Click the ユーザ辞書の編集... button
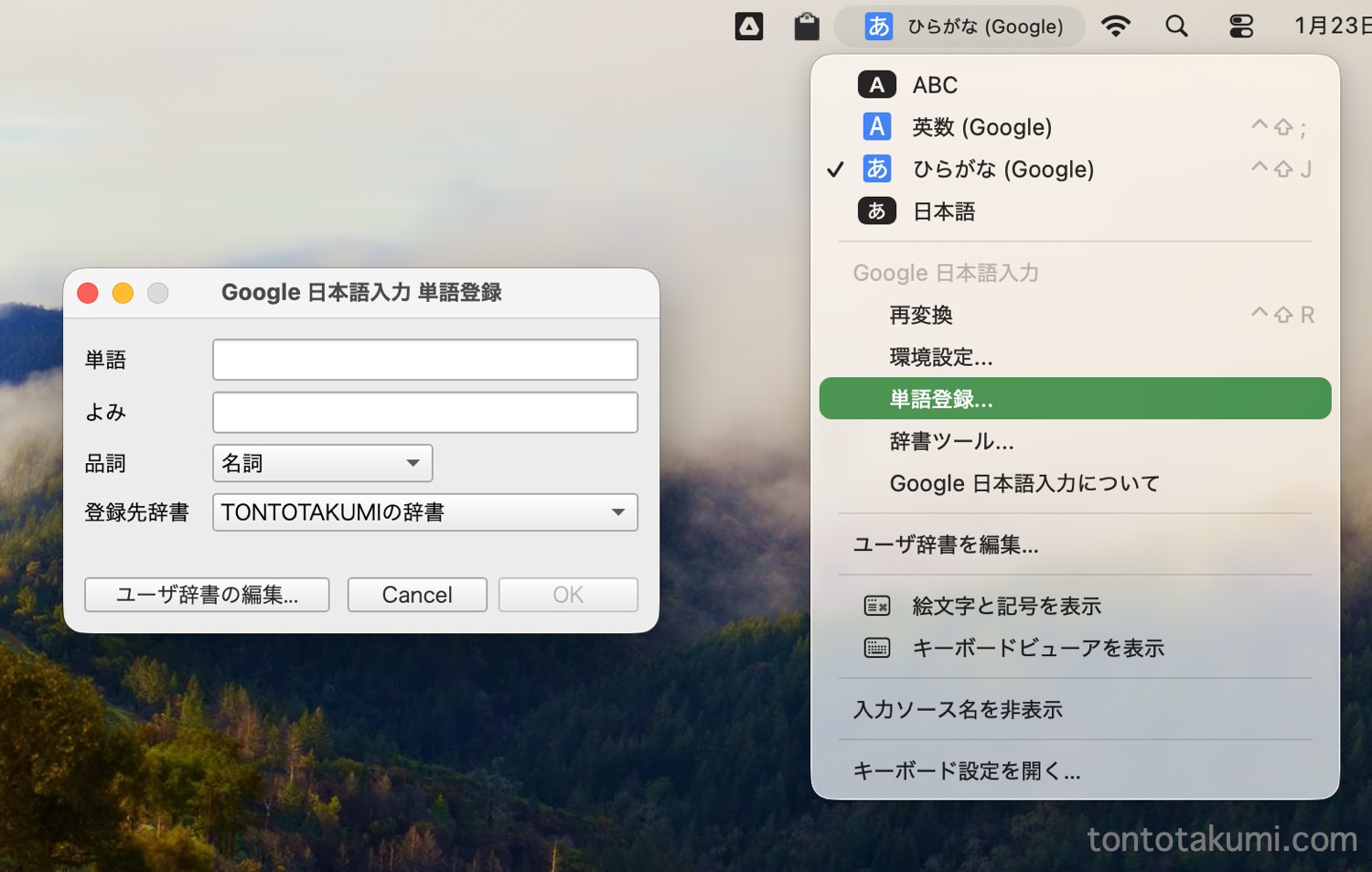The image size is (1372, 872). click(207, 595)
